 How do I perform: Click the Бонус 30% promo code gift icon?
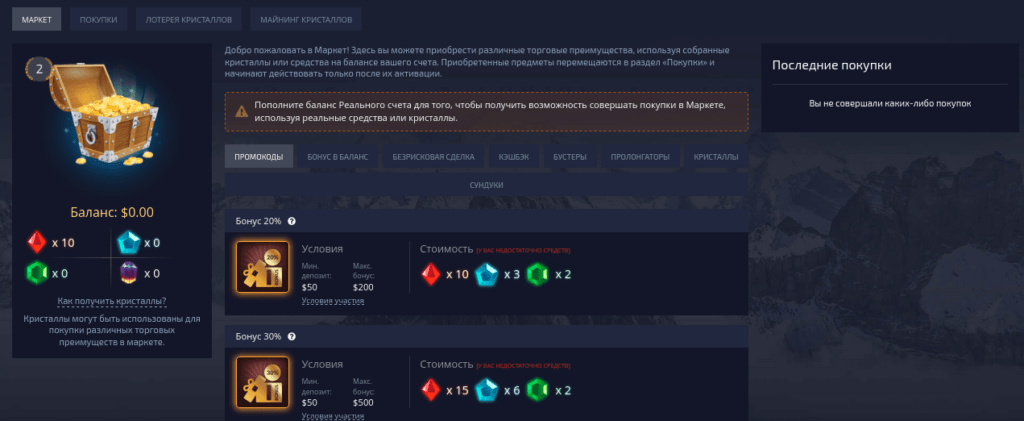tap(261, 383)
